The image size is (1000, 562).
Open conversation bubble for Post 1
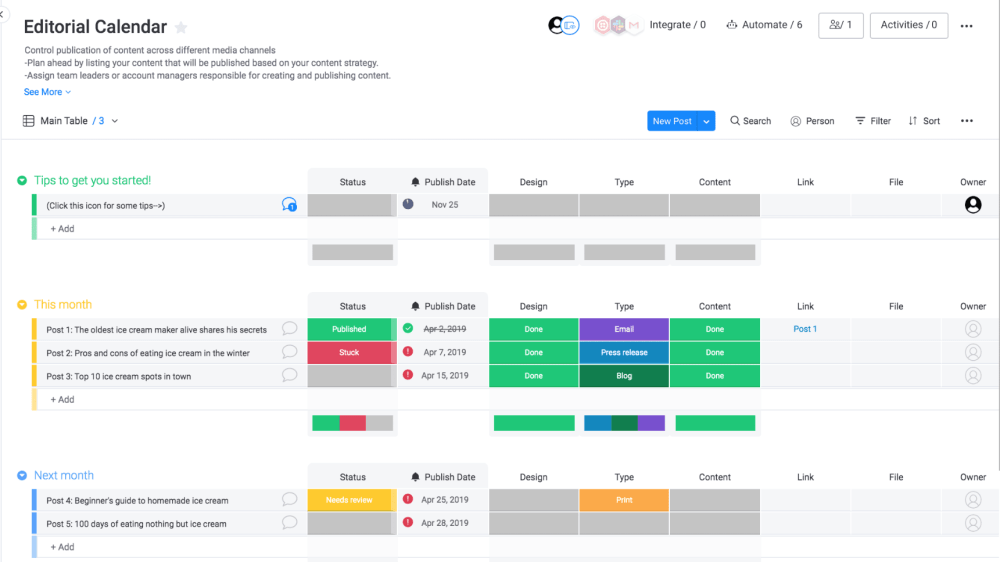click(x=290, y=329)
